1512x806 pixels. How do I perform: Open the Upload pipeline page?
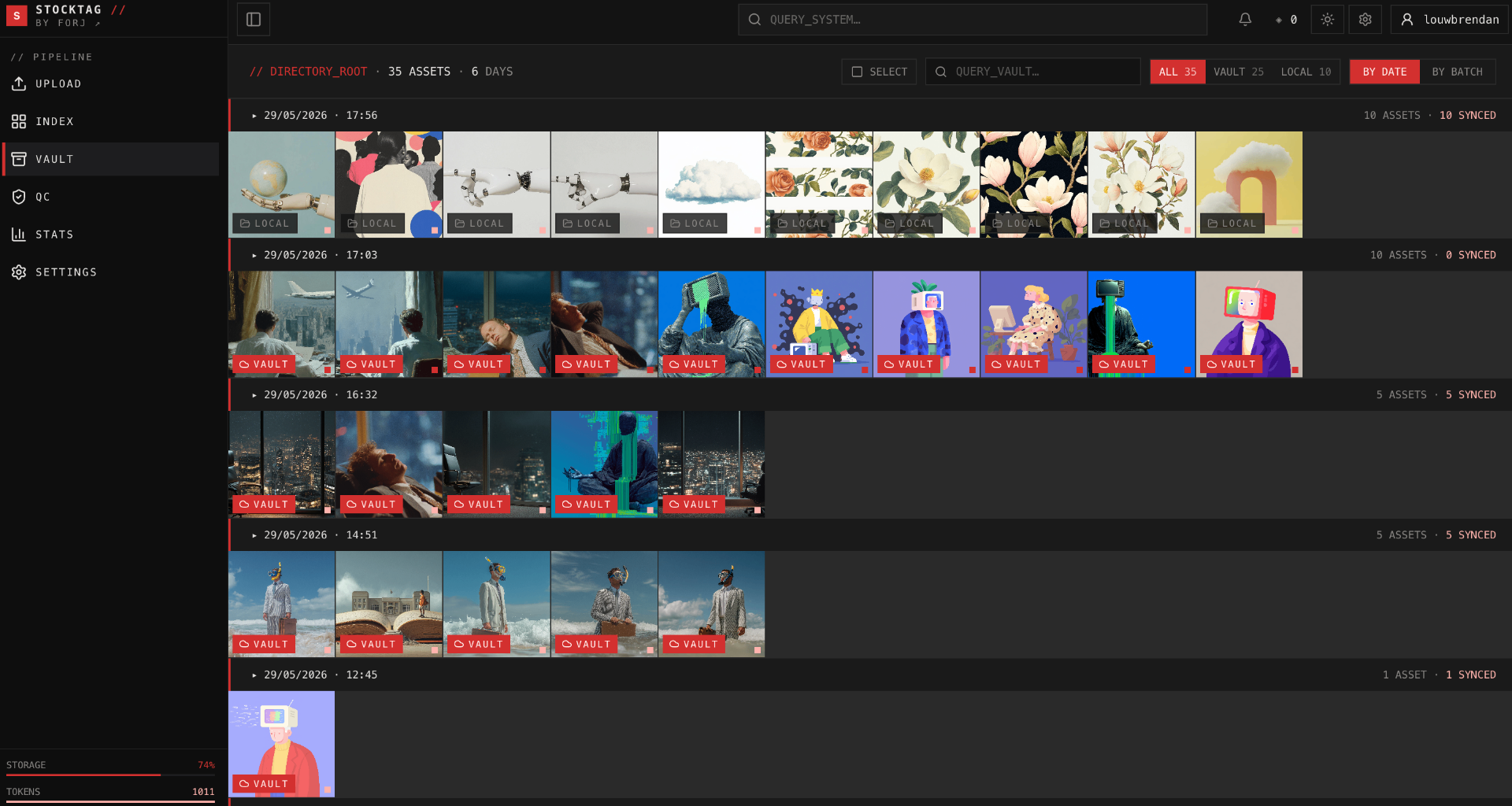pyautogui.click(x=110, y=83)
